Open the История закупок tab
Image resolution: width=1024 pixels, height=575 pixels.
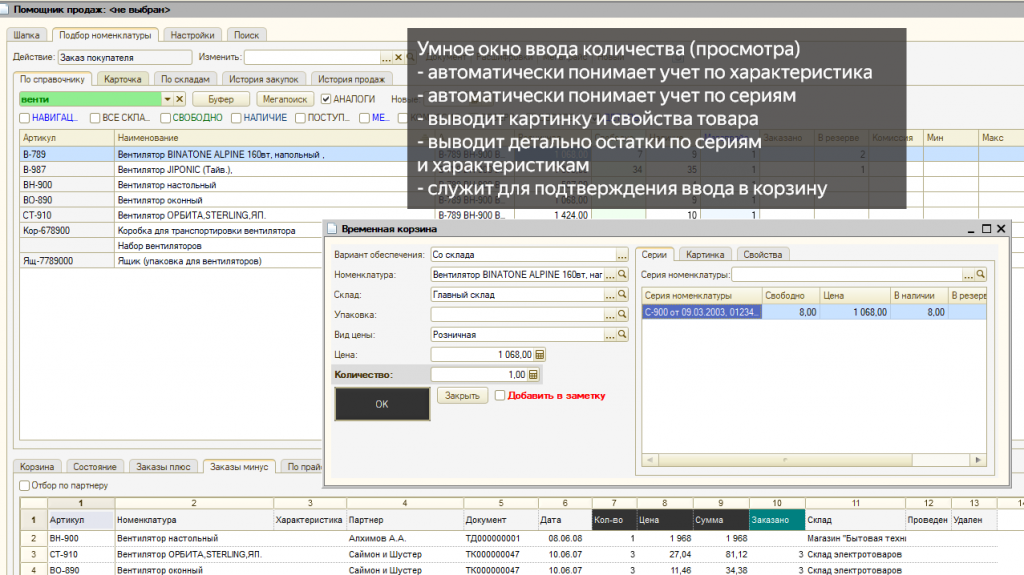(x=264, y=79)
